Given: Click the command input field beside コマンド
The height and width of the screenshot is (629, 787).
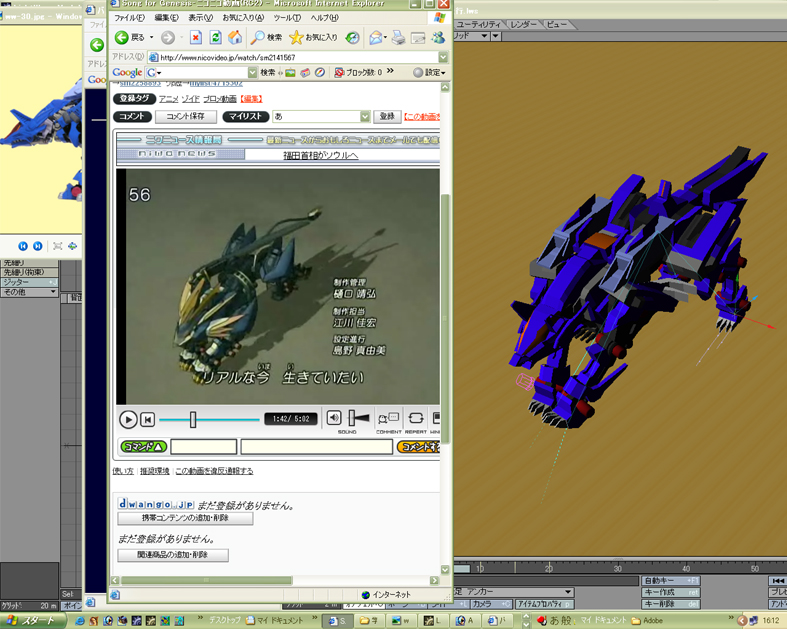Looking at the screenshot, I should (x=203, y=447).
